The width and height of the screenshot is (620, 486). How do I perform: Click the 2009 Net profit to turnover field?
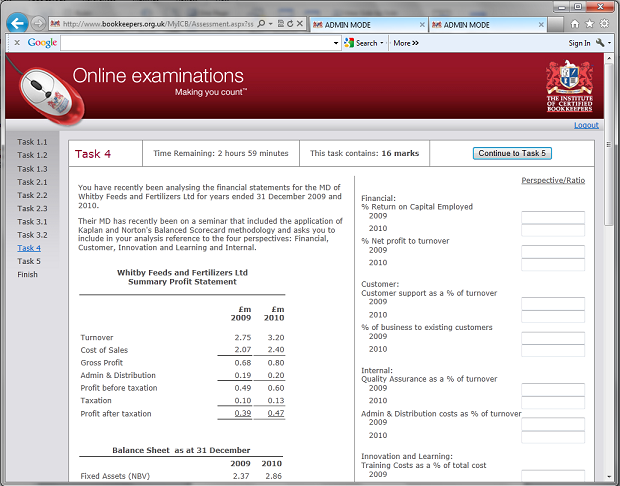[x=553, y=252]
